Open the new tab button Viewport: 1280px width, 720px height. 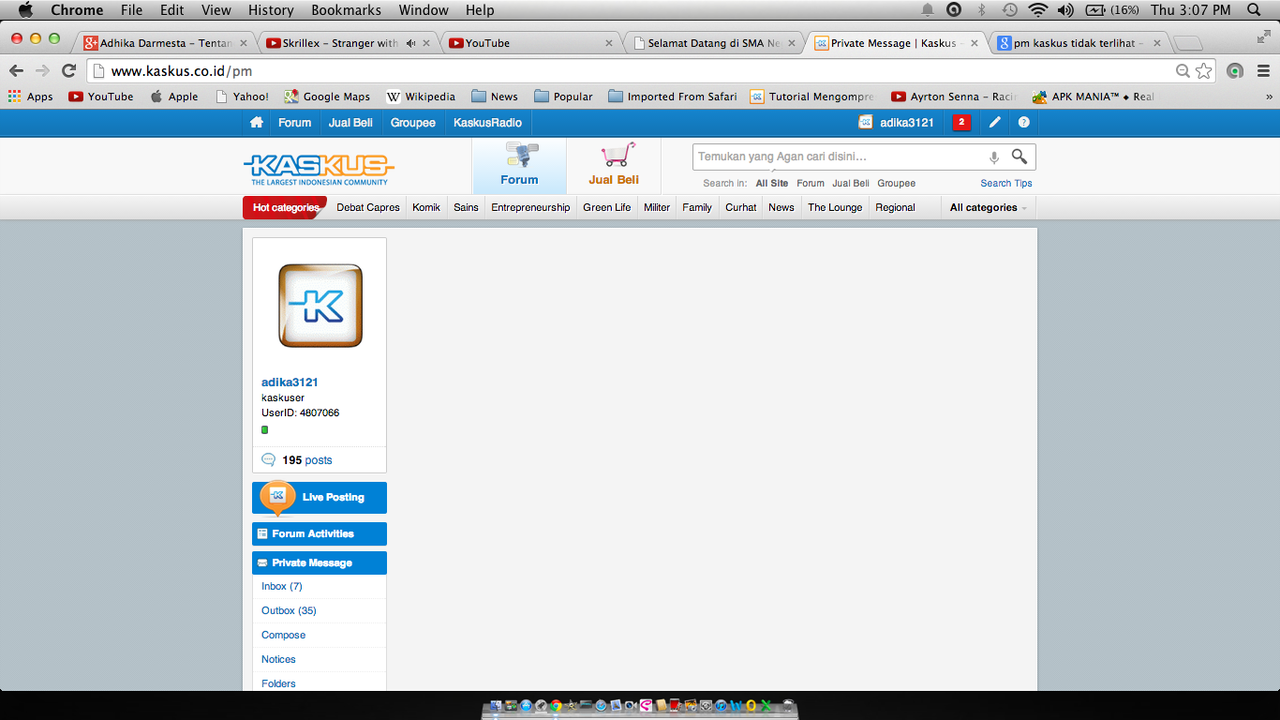point(1188,43)
